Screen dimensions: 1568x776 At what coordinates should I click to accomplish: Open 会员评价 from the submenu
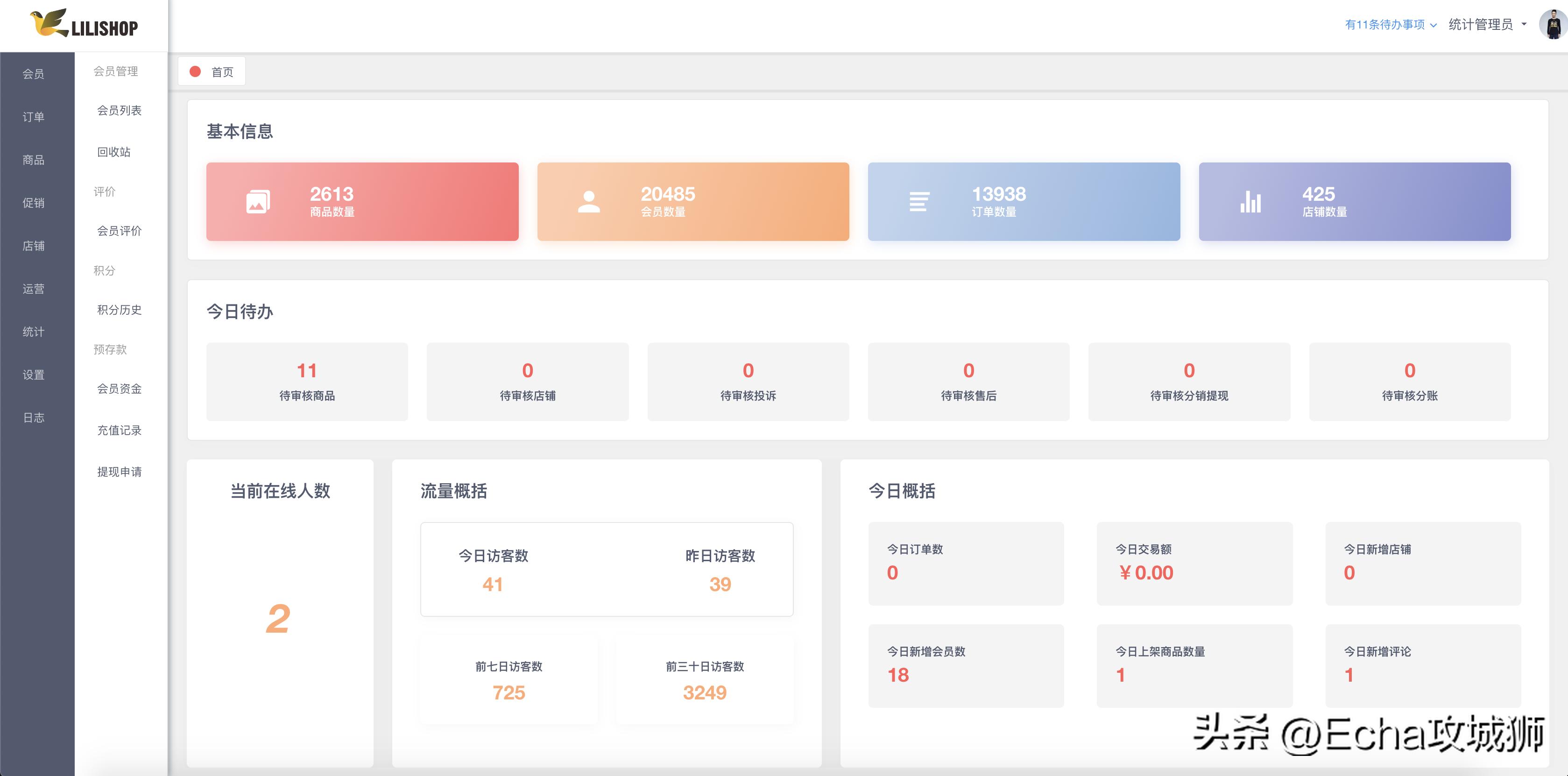(119, 231)
